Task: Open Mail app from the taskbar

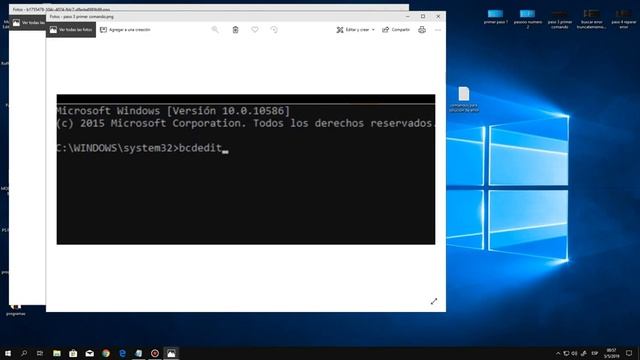Action: [89, 353]
